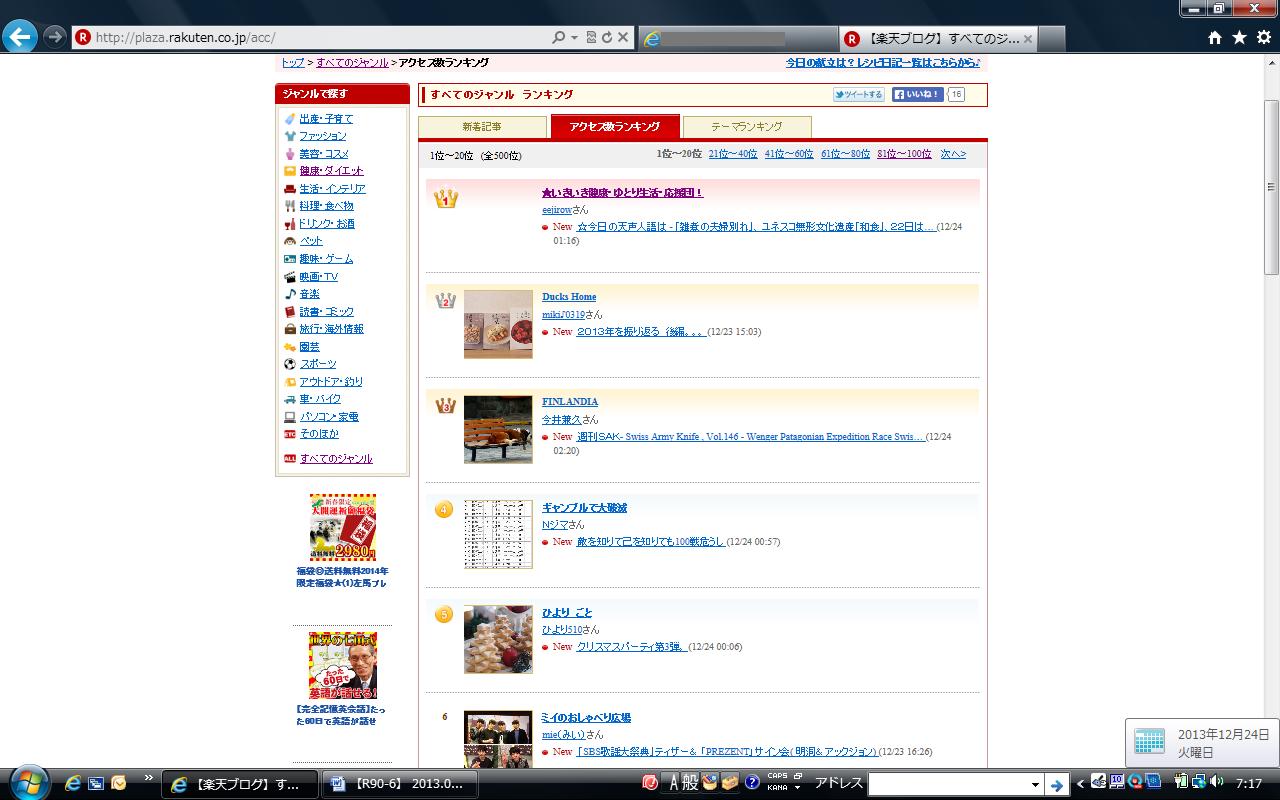Click the taskbar volume speaker icon
Screen dimensions: 1280x800
point(1217,782)
